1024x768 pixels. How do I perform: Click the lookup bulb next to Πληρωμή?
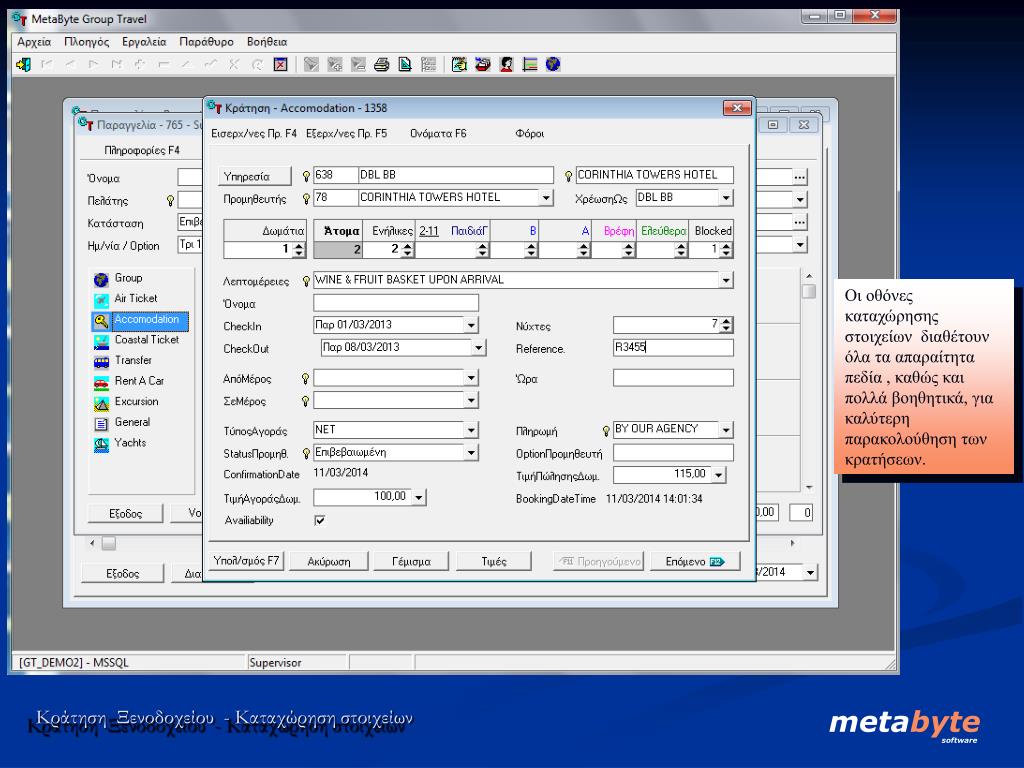pyautogui.click(x=606, y=431)
